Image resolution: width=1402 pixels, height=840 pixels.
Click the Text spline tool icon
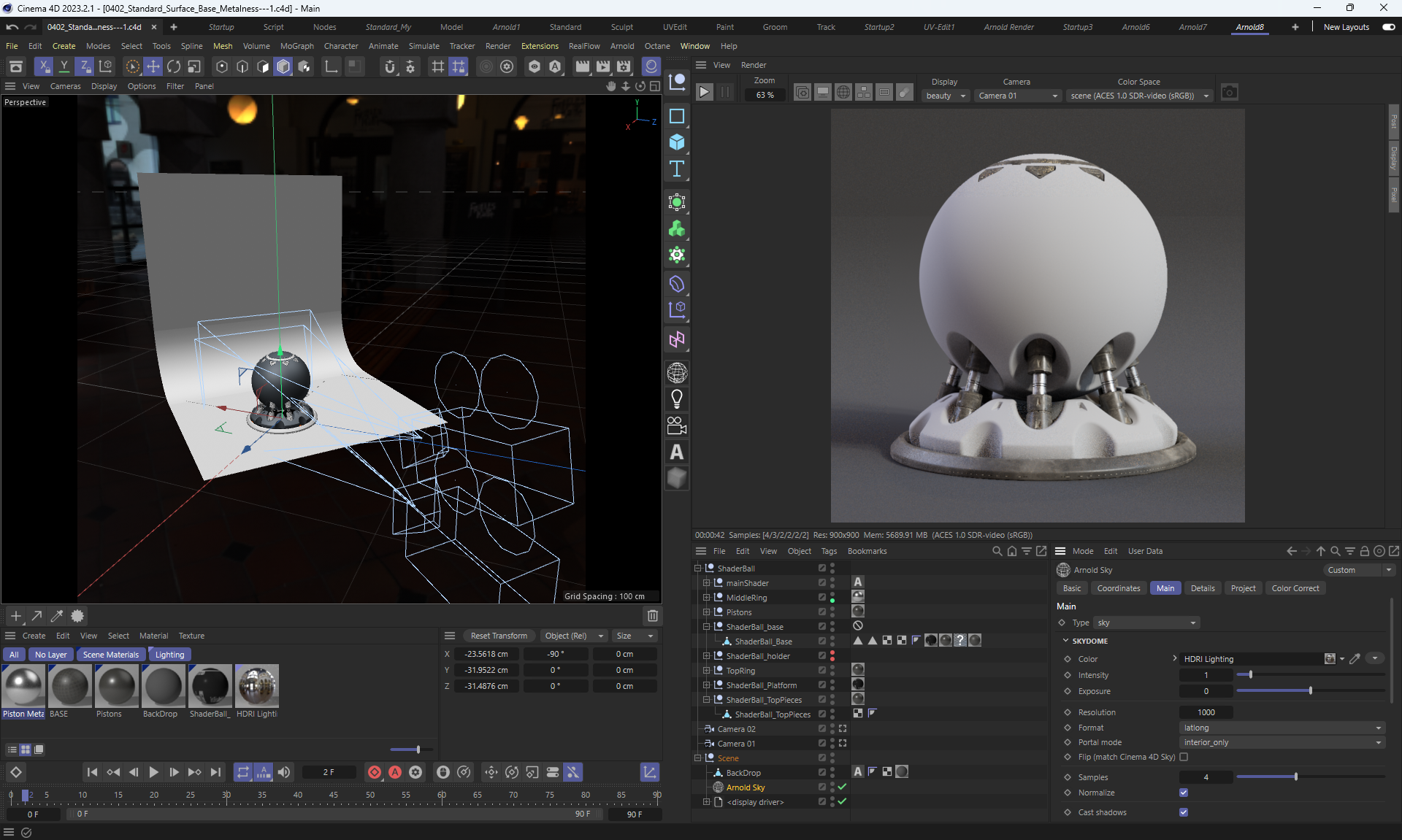pyautogui.click(x=677, y=169)
